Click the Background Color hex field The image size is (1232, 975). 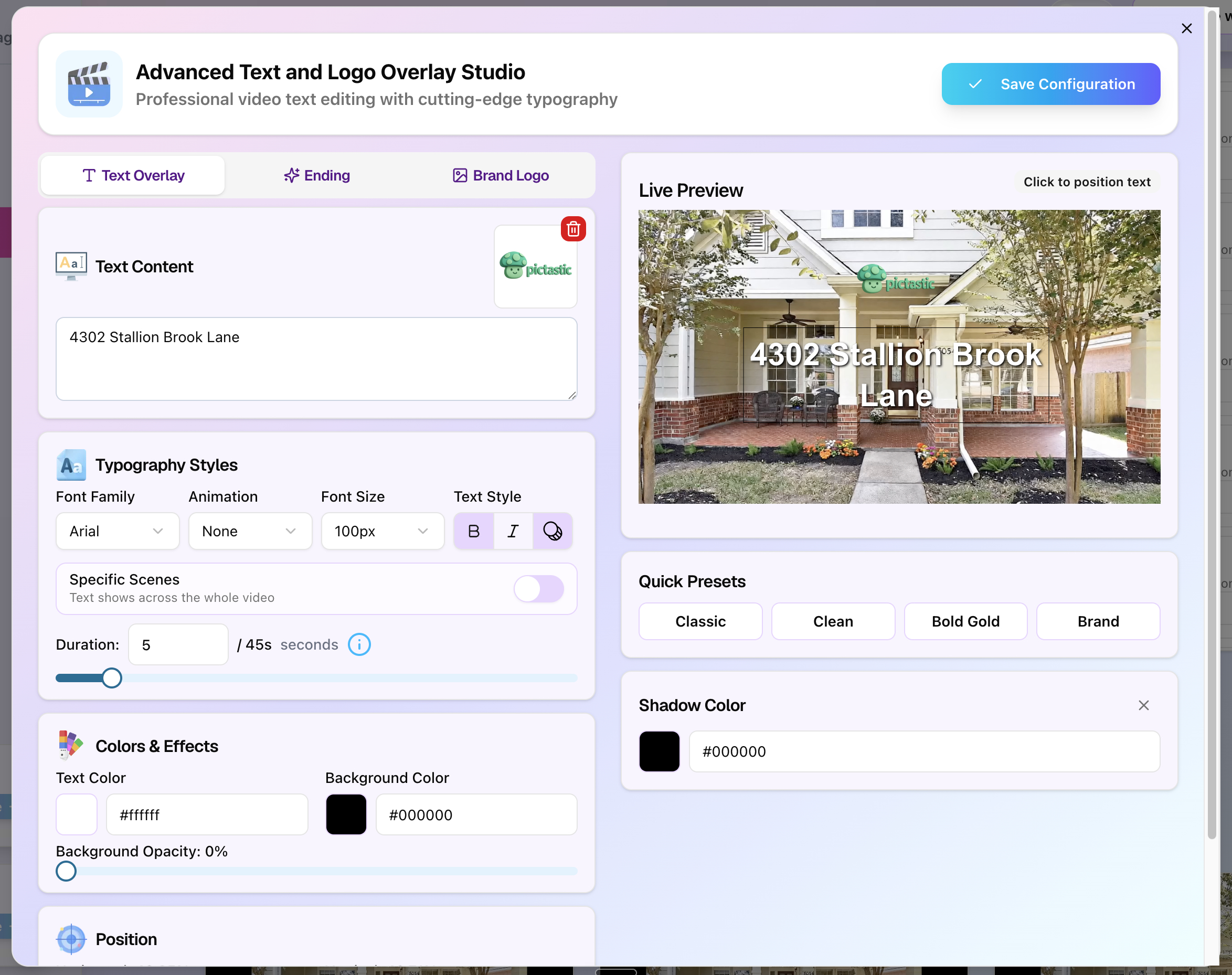476,814
